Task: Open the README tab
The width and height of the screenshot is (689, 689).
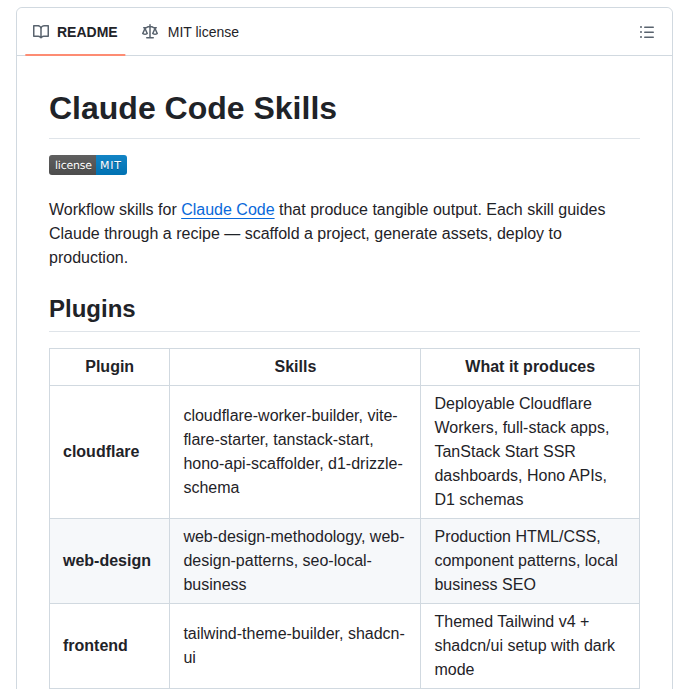Action: pos(75,32)
